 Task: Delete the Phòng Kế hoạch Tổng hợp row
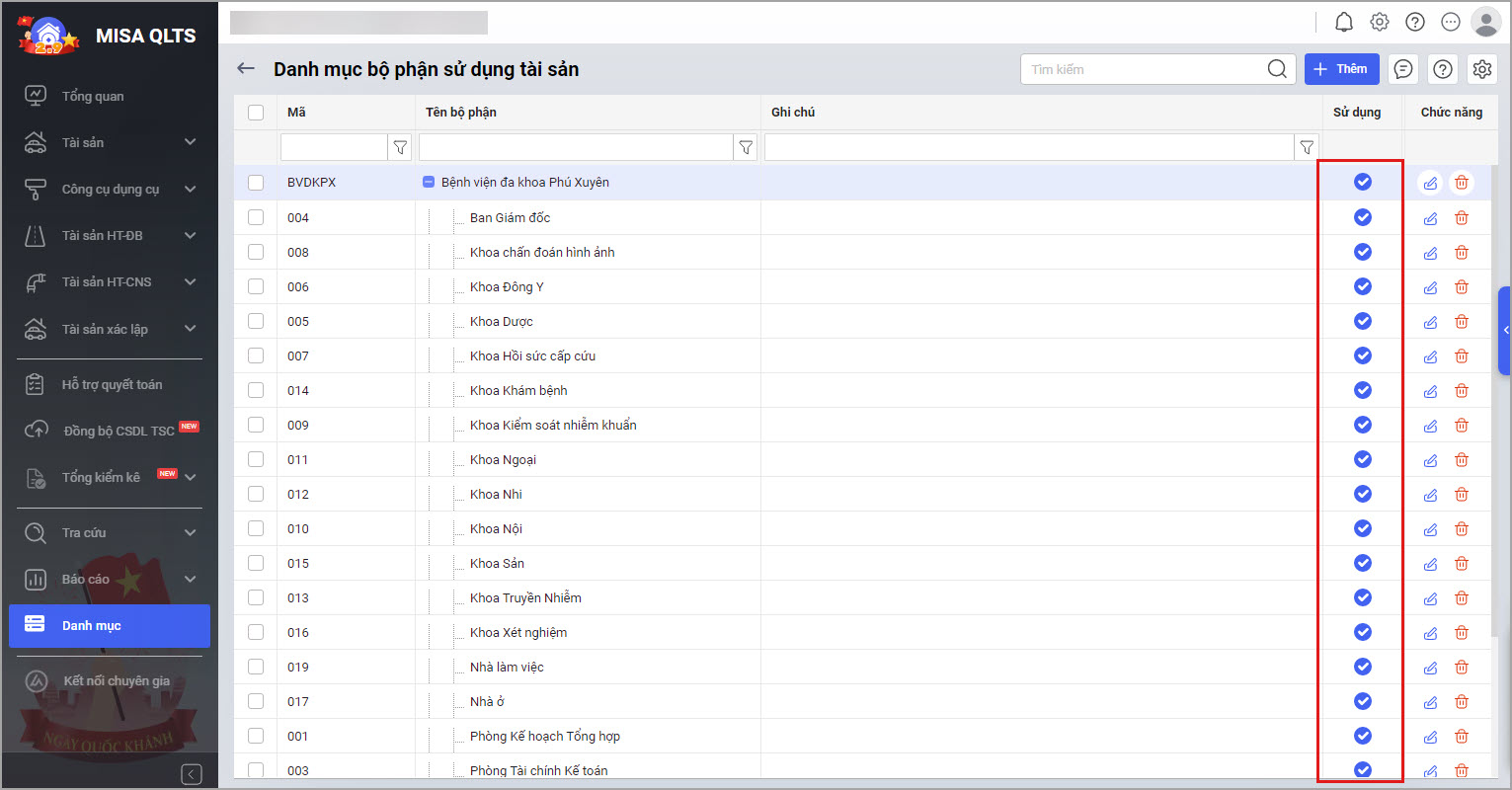[x=1462, y=737]
